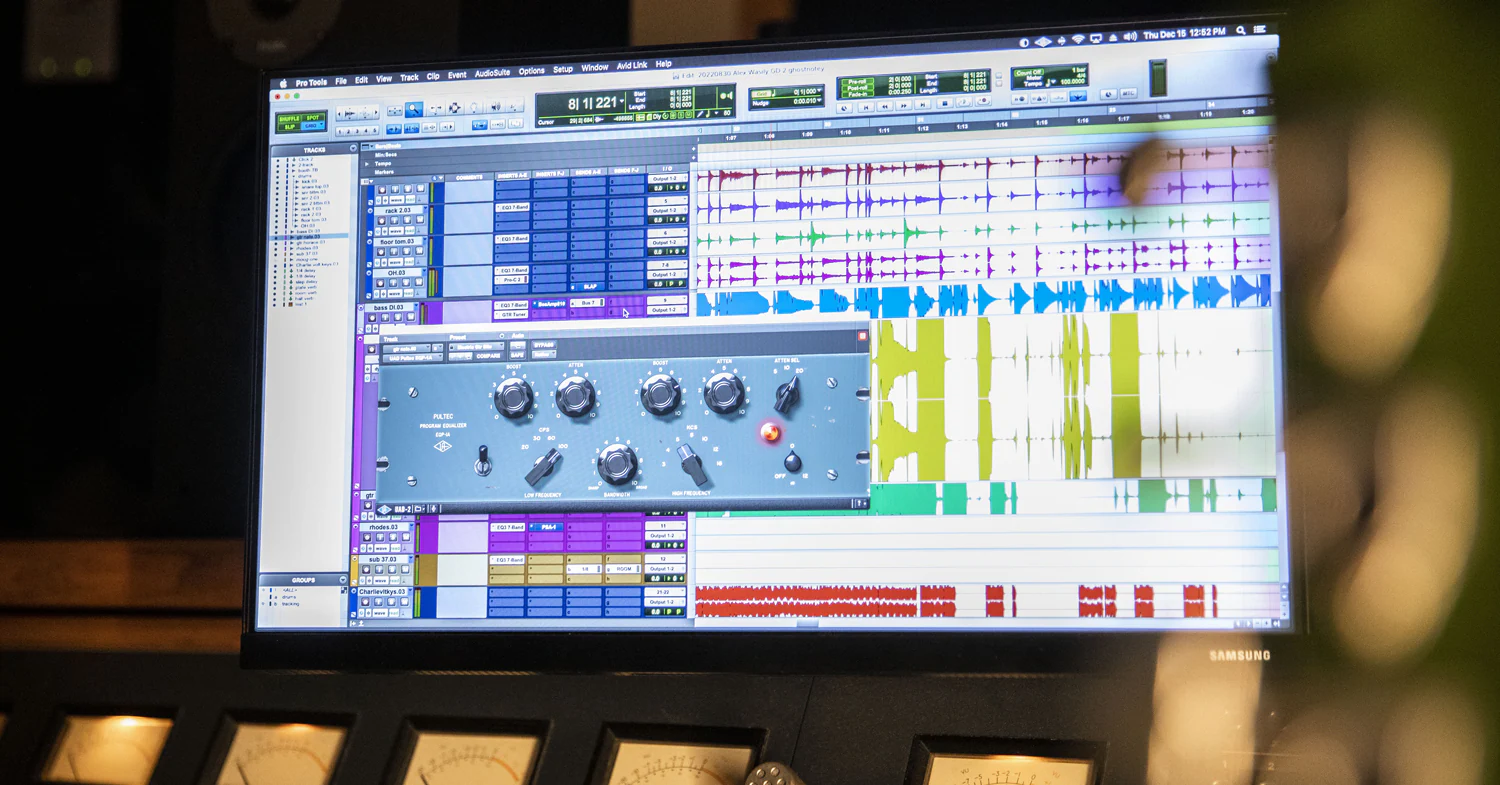Flip the Pultec power toggle switch
This screenshot has width=1500, height=785.
click(x=484, y=459)
